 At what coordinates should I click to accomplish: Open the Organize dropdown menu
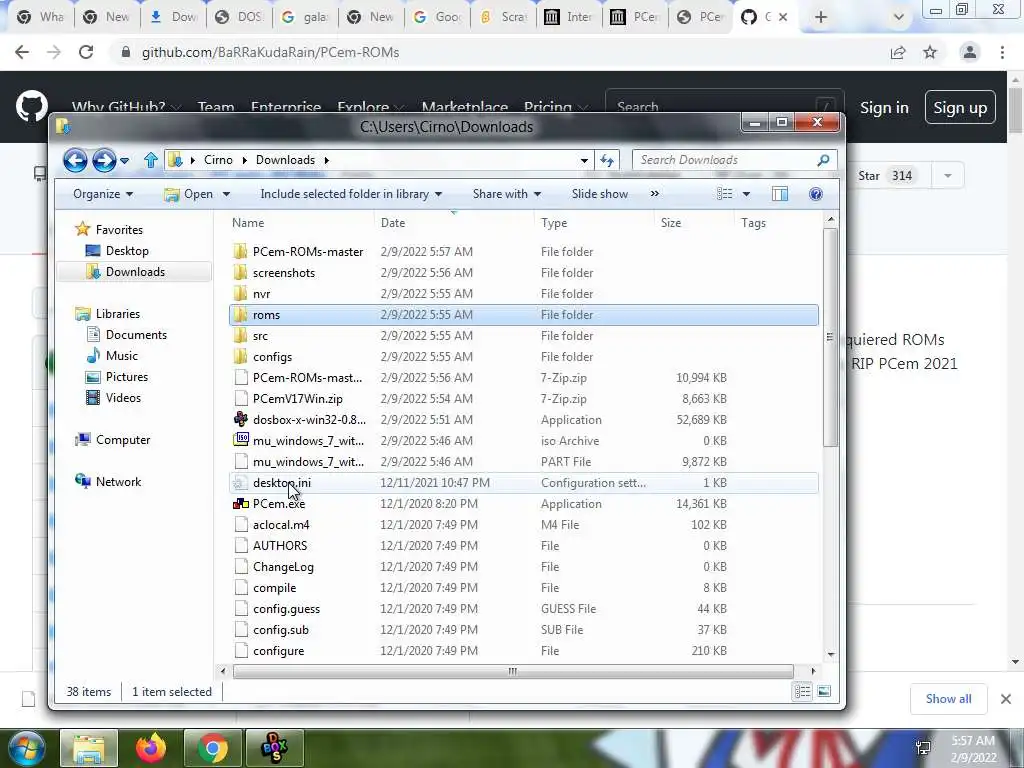[103, 194]
